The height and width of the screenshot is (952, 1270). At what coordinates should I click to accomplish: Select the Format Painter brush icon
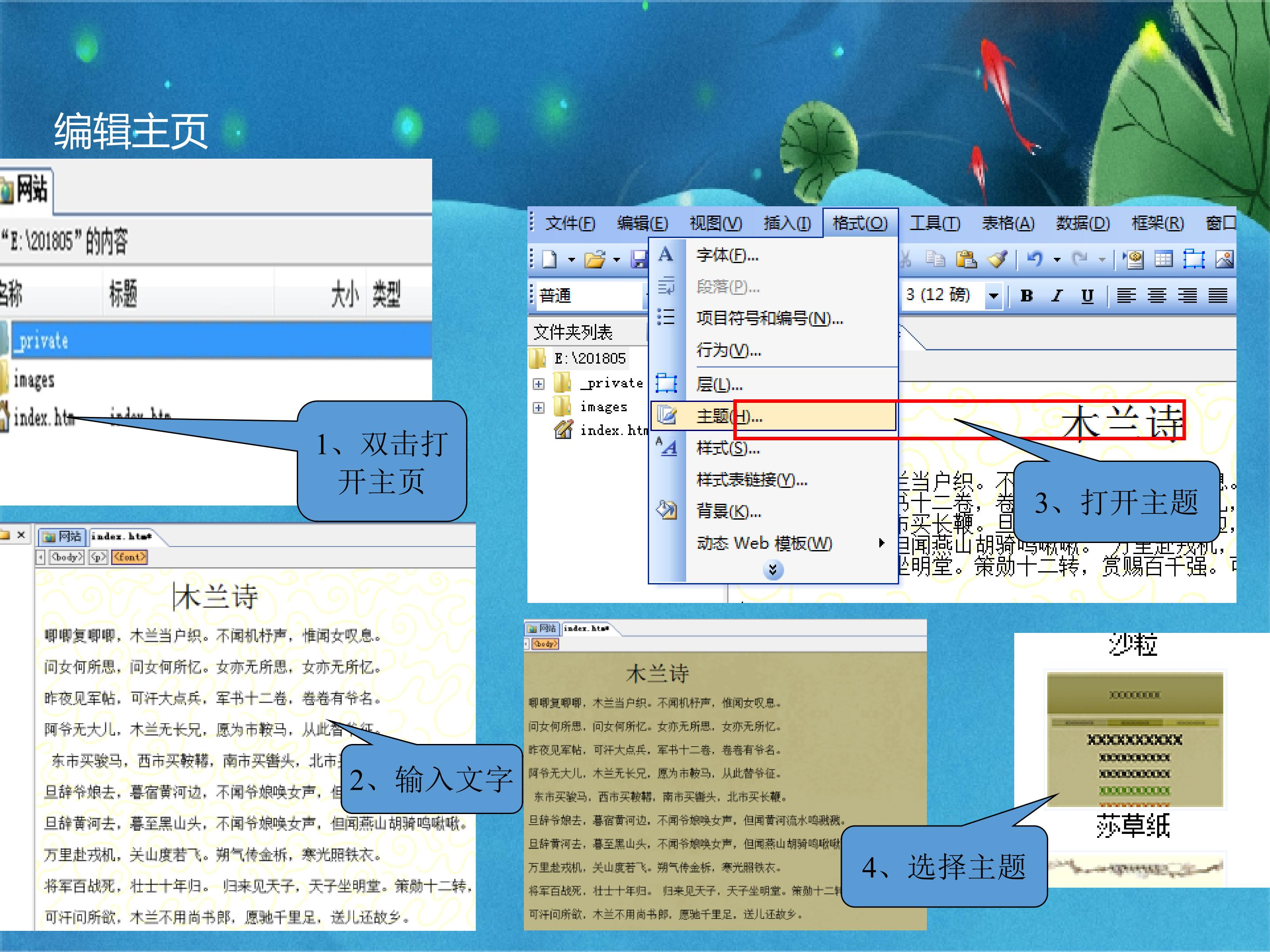[997, 259]
